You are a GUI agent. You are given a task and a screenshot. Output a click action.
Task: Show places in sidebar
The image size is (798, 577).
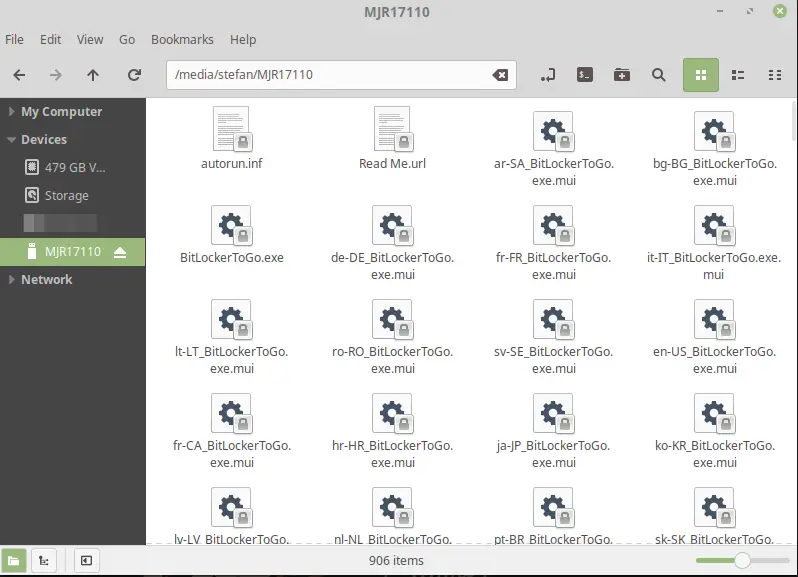[14, 560]
